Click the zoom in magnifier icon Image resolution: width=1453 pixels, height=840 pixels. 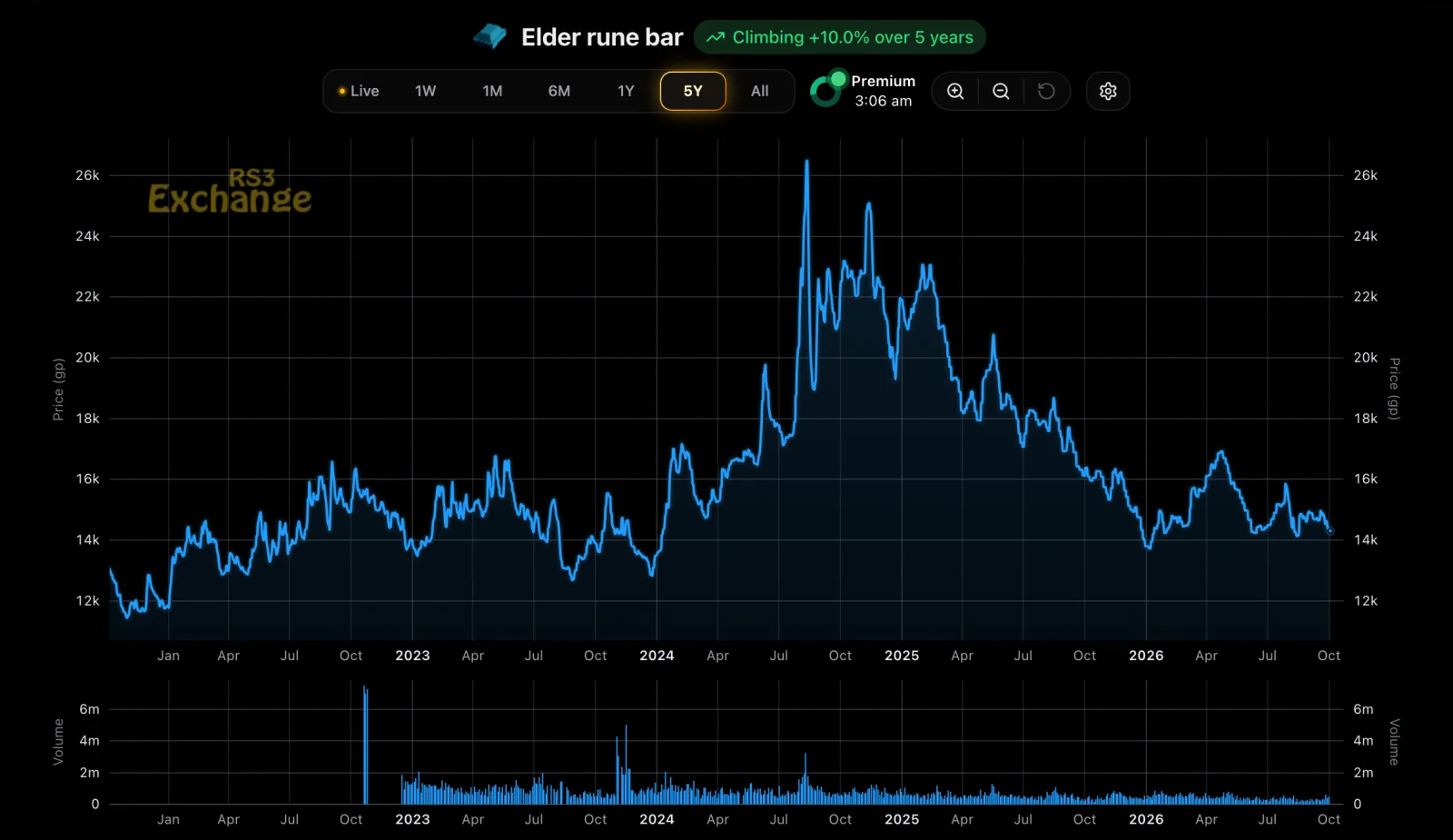click(955, 91)
